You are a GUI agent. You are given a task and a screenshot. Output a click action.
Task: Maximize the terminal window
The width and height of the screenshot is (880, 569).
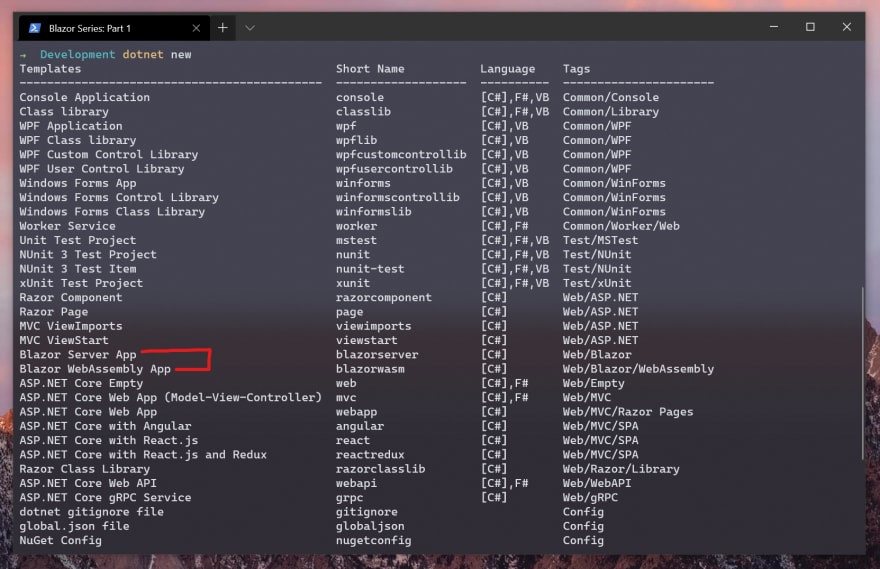point(810,26)
